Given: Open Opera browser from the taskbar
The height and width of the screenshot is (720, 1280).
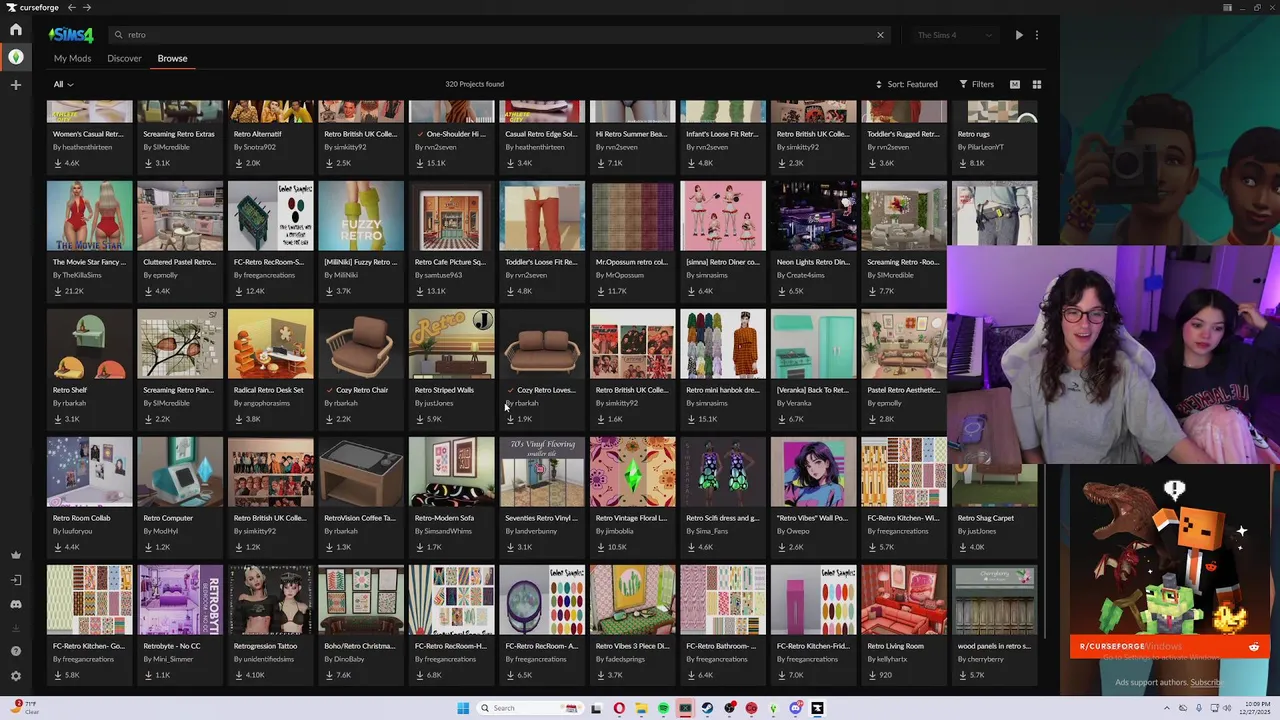Looking at the screenshot, I should 619,708.
